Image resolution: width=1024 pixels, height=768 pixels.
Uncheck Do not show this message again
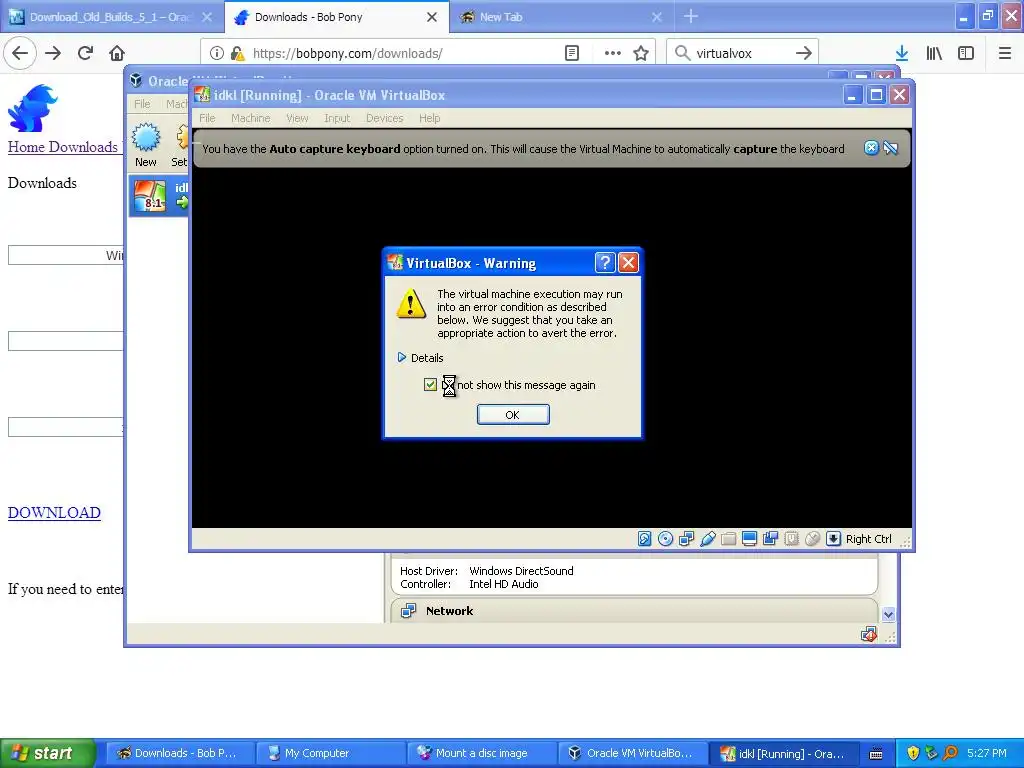[430, 385]
